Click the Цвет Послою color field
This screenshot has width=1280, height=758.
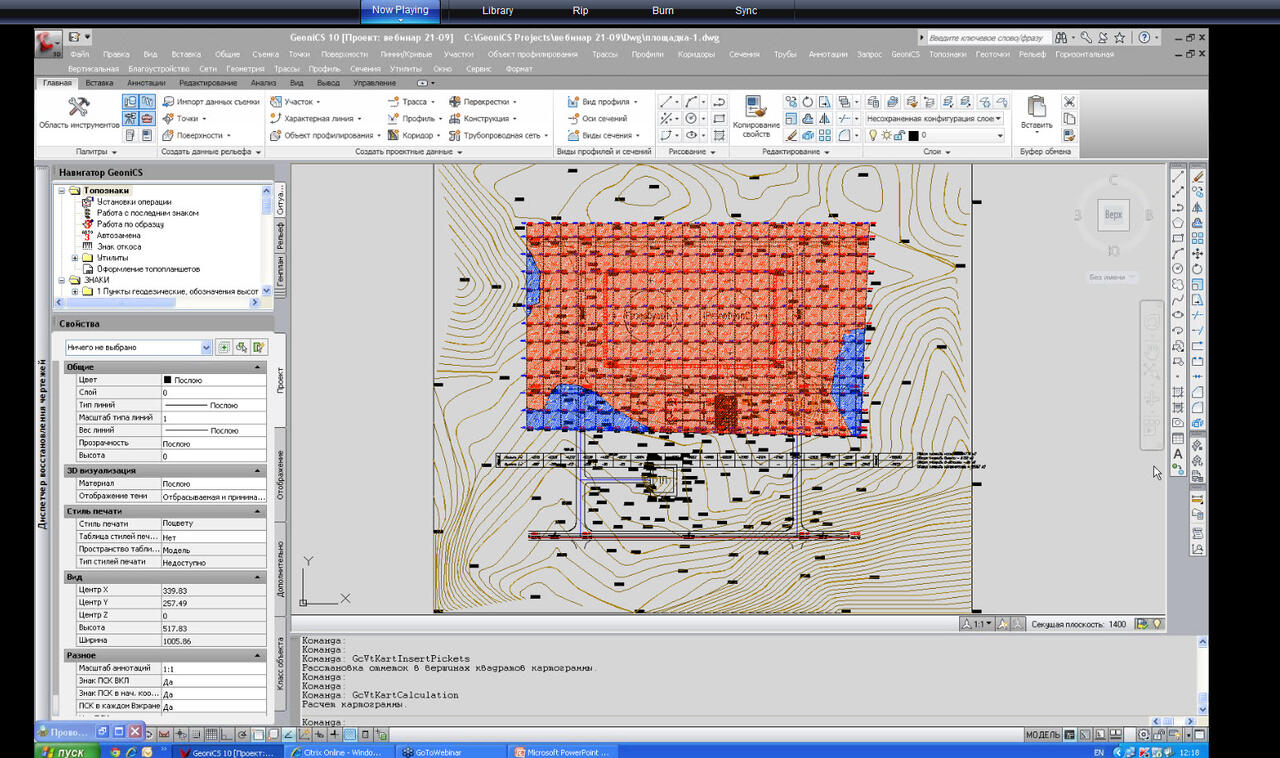(x=213, y=380)
